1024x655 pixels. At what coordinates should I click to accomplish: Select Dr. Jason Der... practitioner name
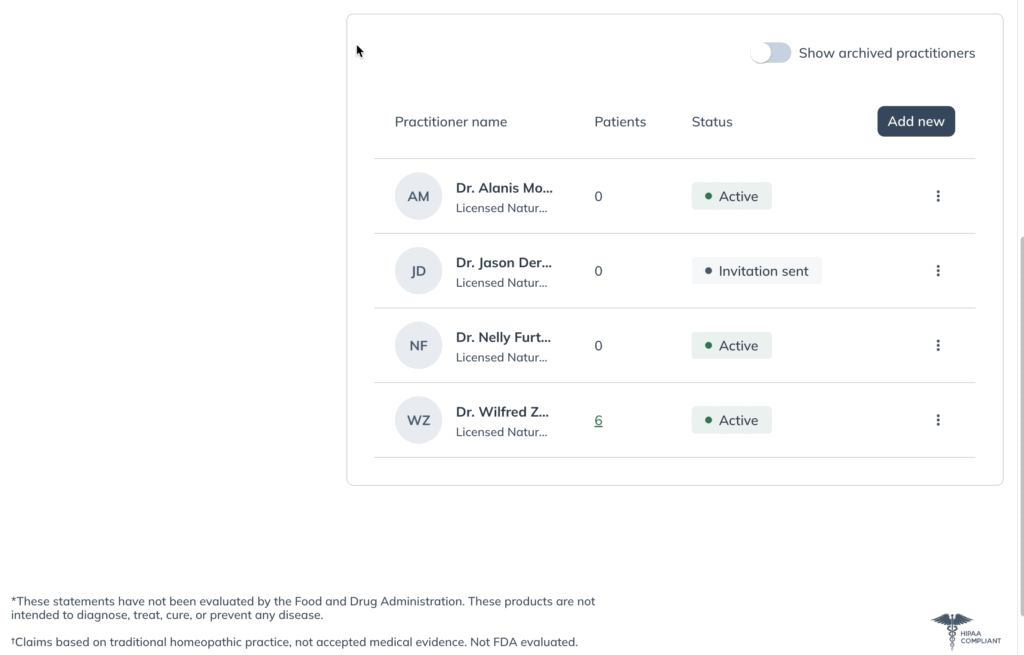504,263
